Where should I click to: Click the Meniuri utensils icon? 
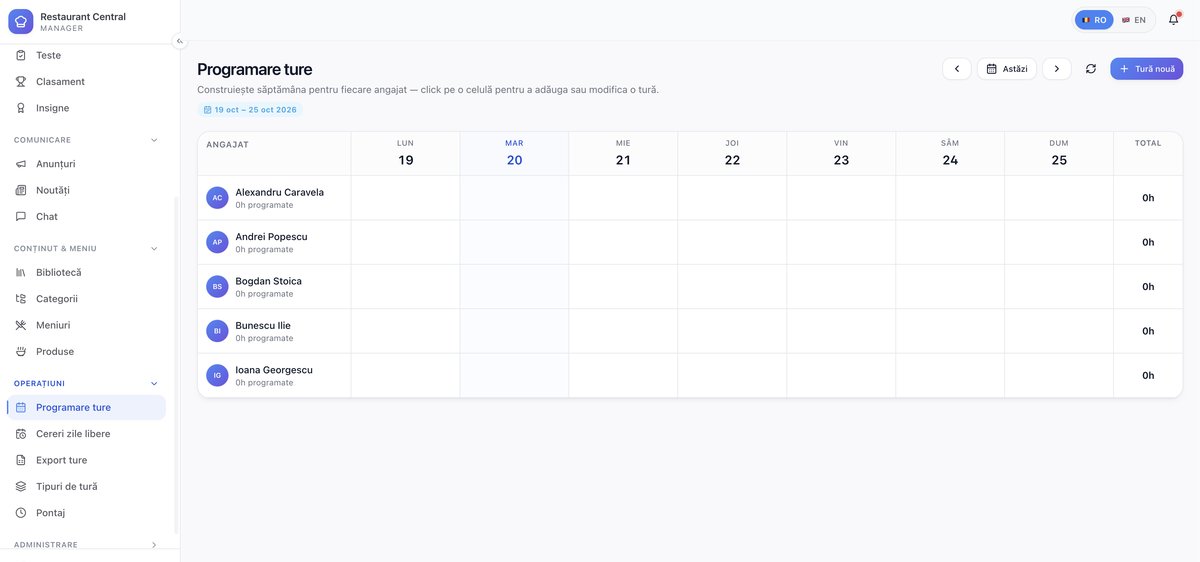pos(21,325)
